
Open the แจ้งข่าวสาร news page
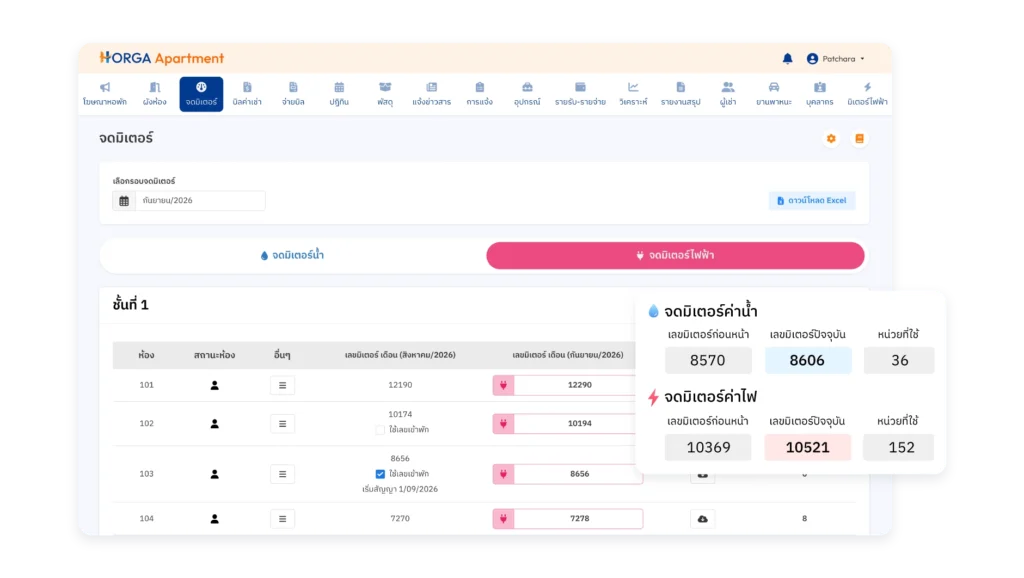coord(432,94)
